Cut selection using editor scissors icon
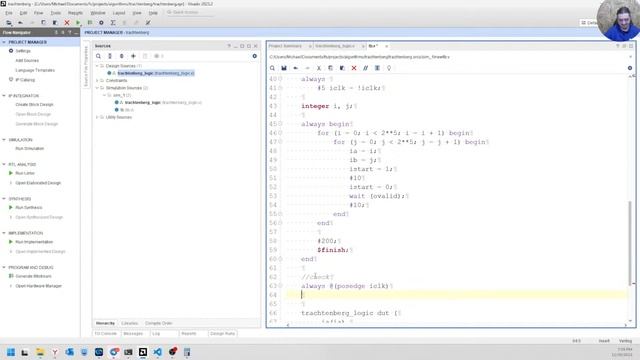The image size is (640, 360). (x=319, y=68)
